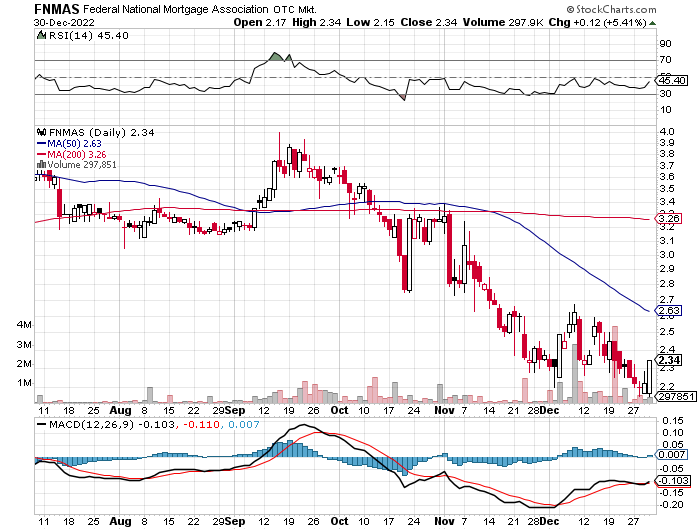Click the FNMAS ticker symbol in the header
700x530 pixels.
point(57,9)
